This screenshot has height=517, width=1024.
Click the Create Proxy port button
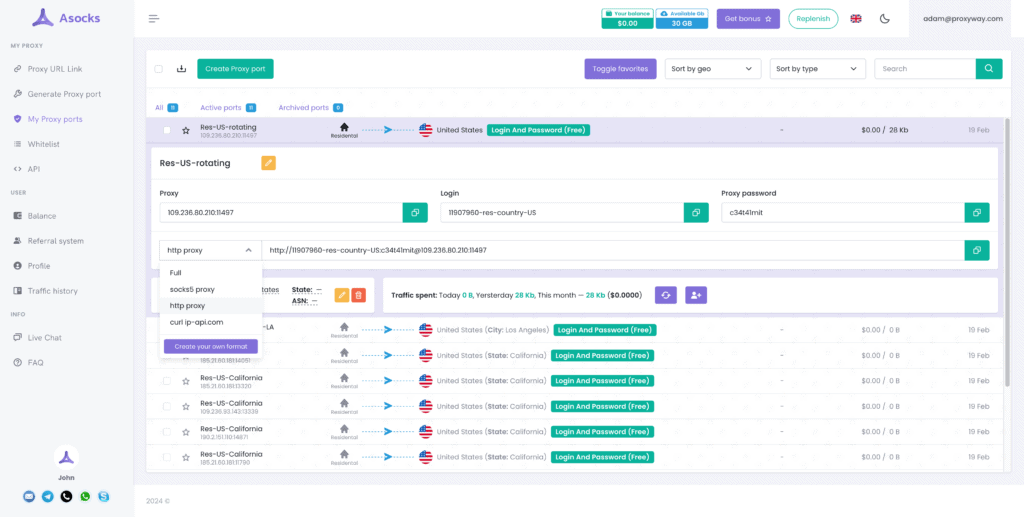coord(235,69)
